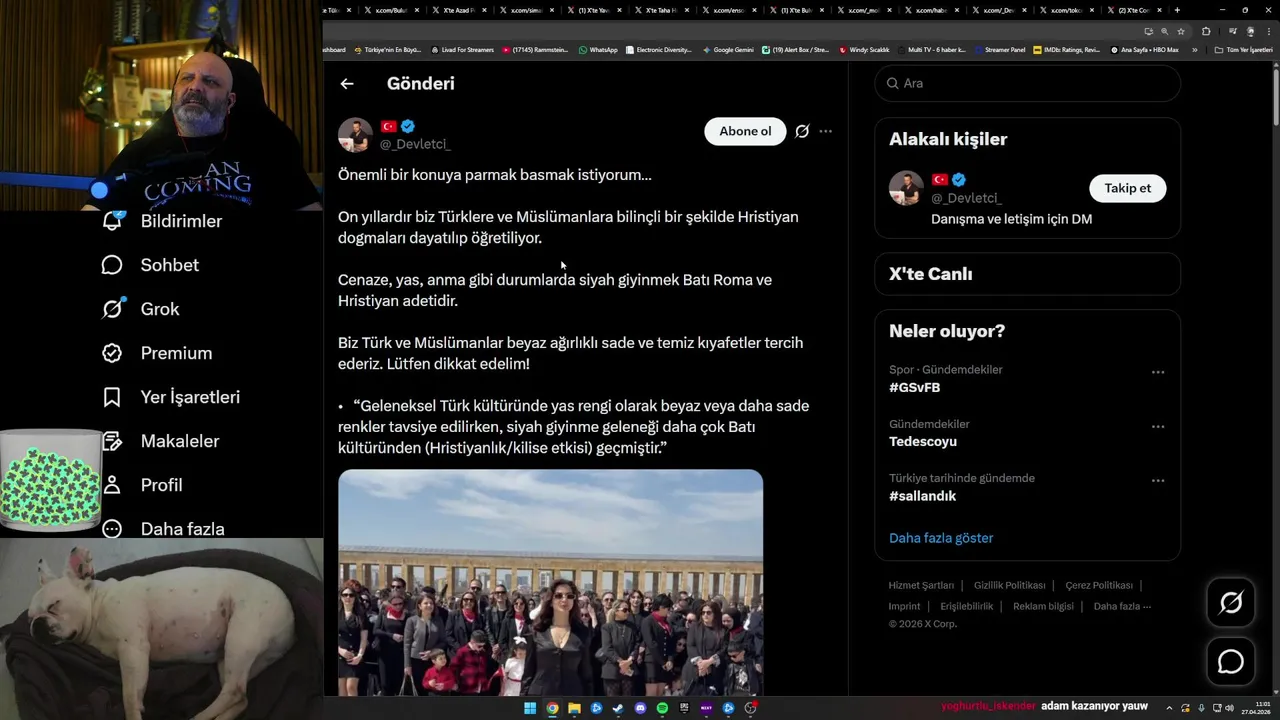Go back with the Gönderi arrow

tap(347, 84)
